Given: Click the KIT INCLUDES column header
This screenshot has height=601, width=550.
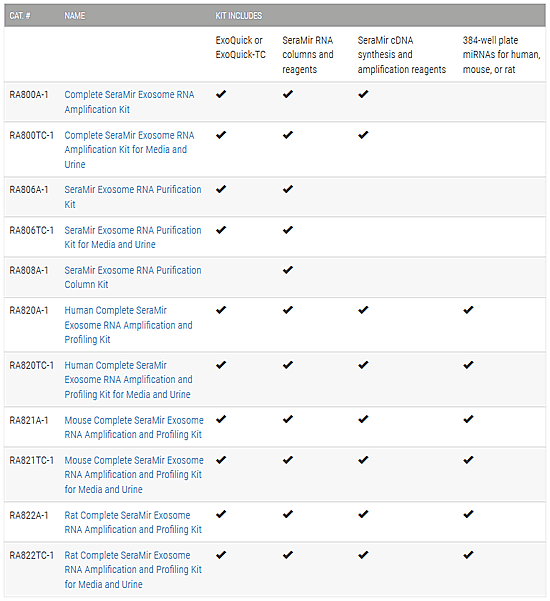Looking at the screenshot, I should click(238, 16).
